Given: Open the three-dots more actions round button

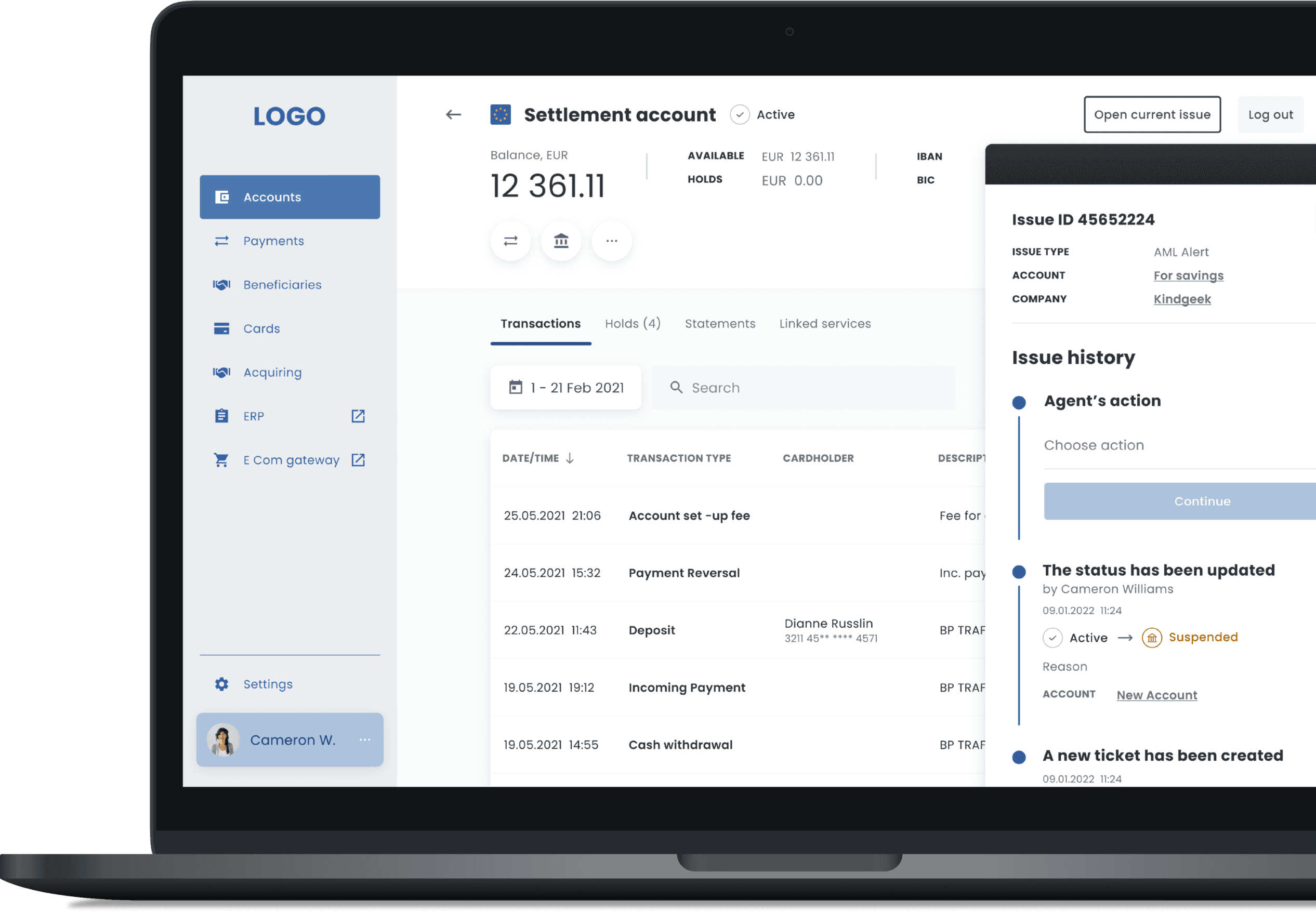Looking at the screenshot, I should 611,241.
